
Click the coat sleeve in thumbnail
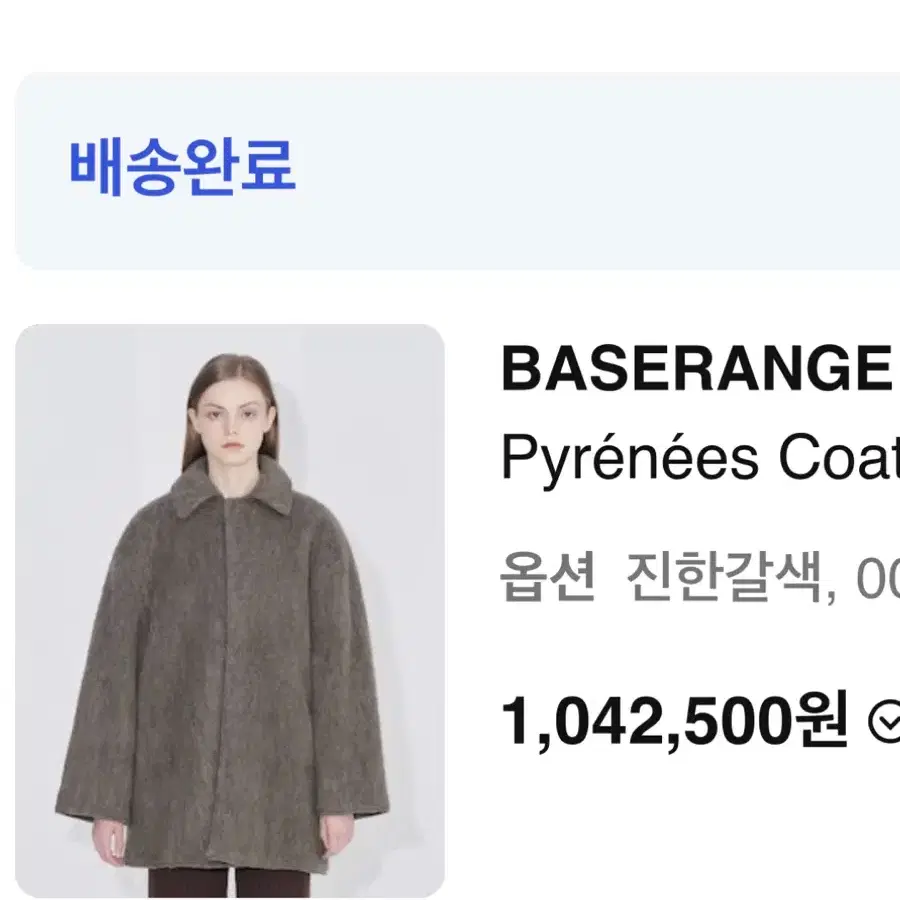(x=95, y=689)
